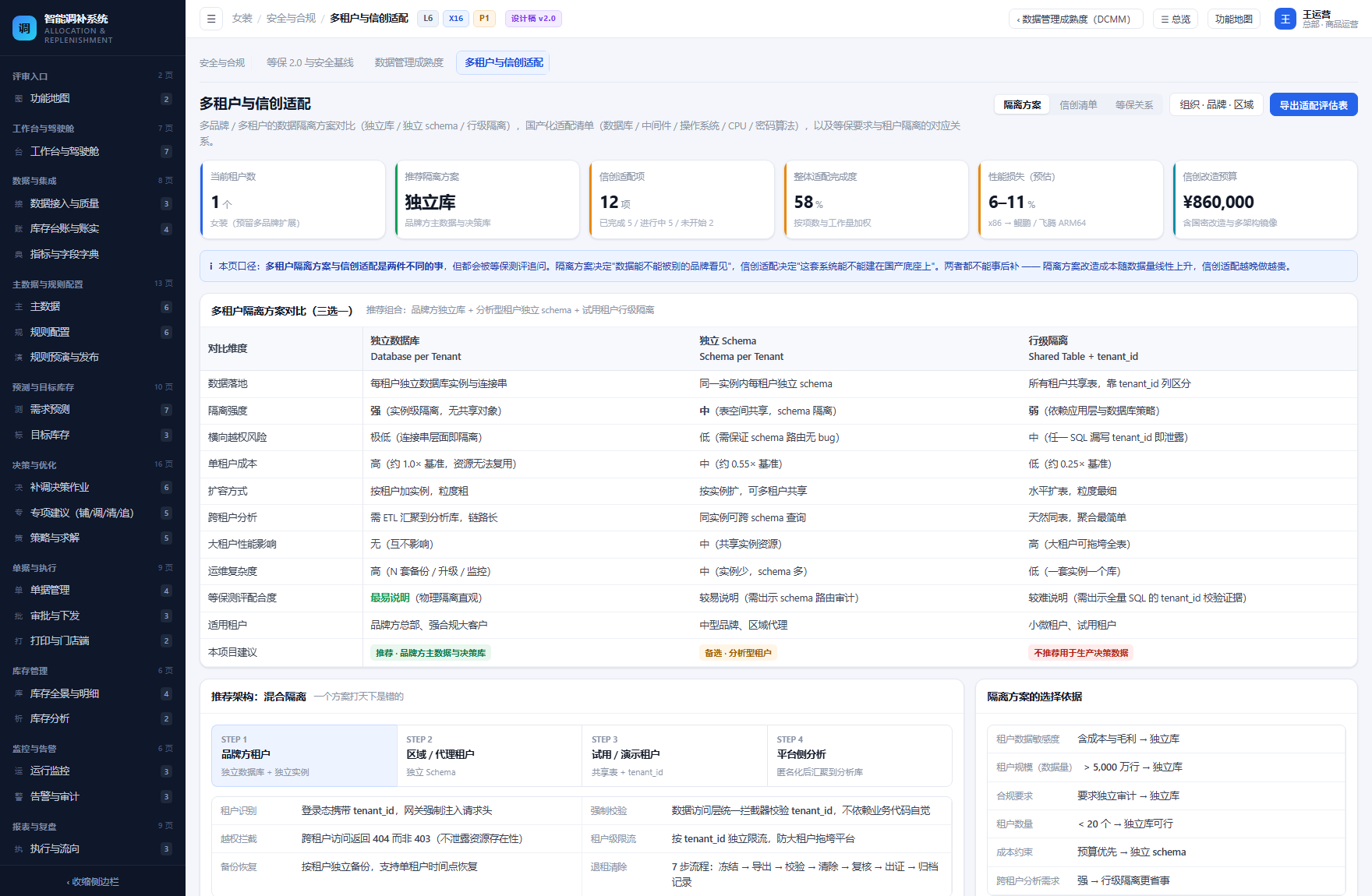Click icon beside 告警与审计 item
1372x896 pixels.
click(19, 797)
